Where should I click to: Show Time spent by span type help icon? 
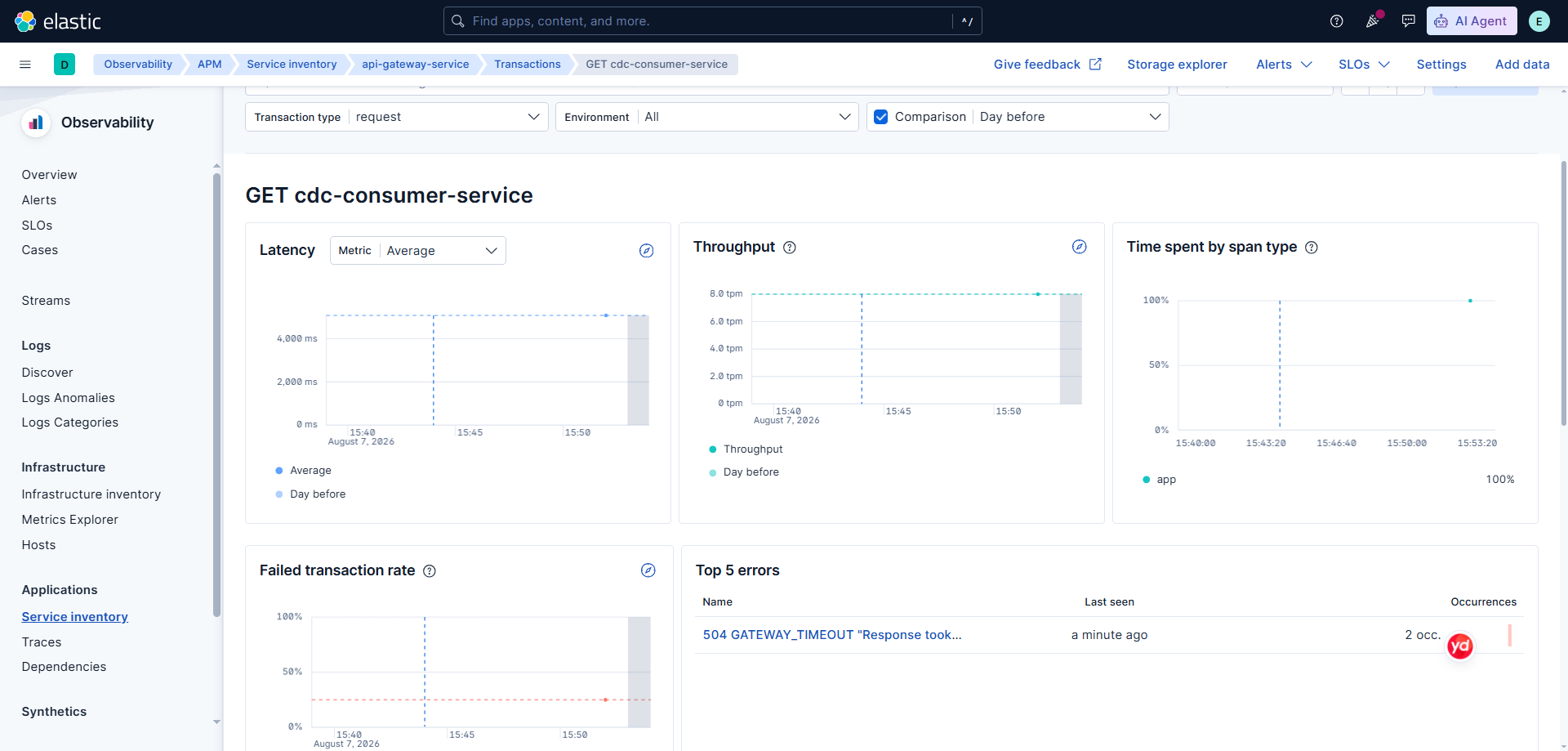coord(1312,248)
